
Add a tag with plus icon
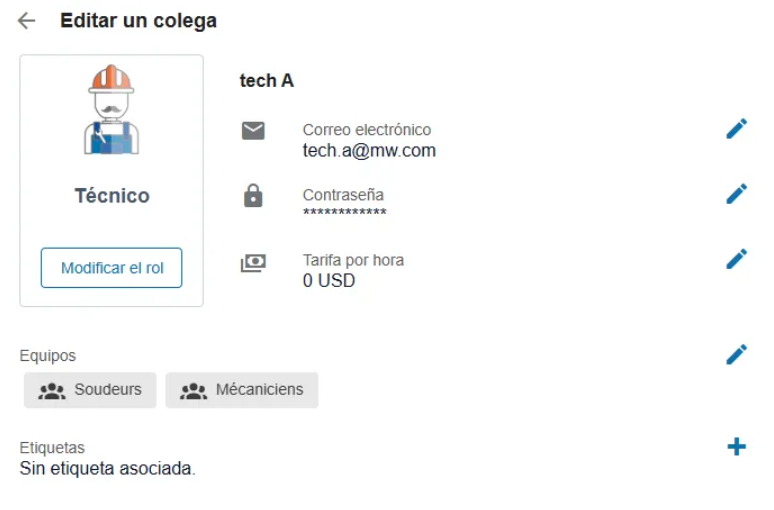(736, 447)
